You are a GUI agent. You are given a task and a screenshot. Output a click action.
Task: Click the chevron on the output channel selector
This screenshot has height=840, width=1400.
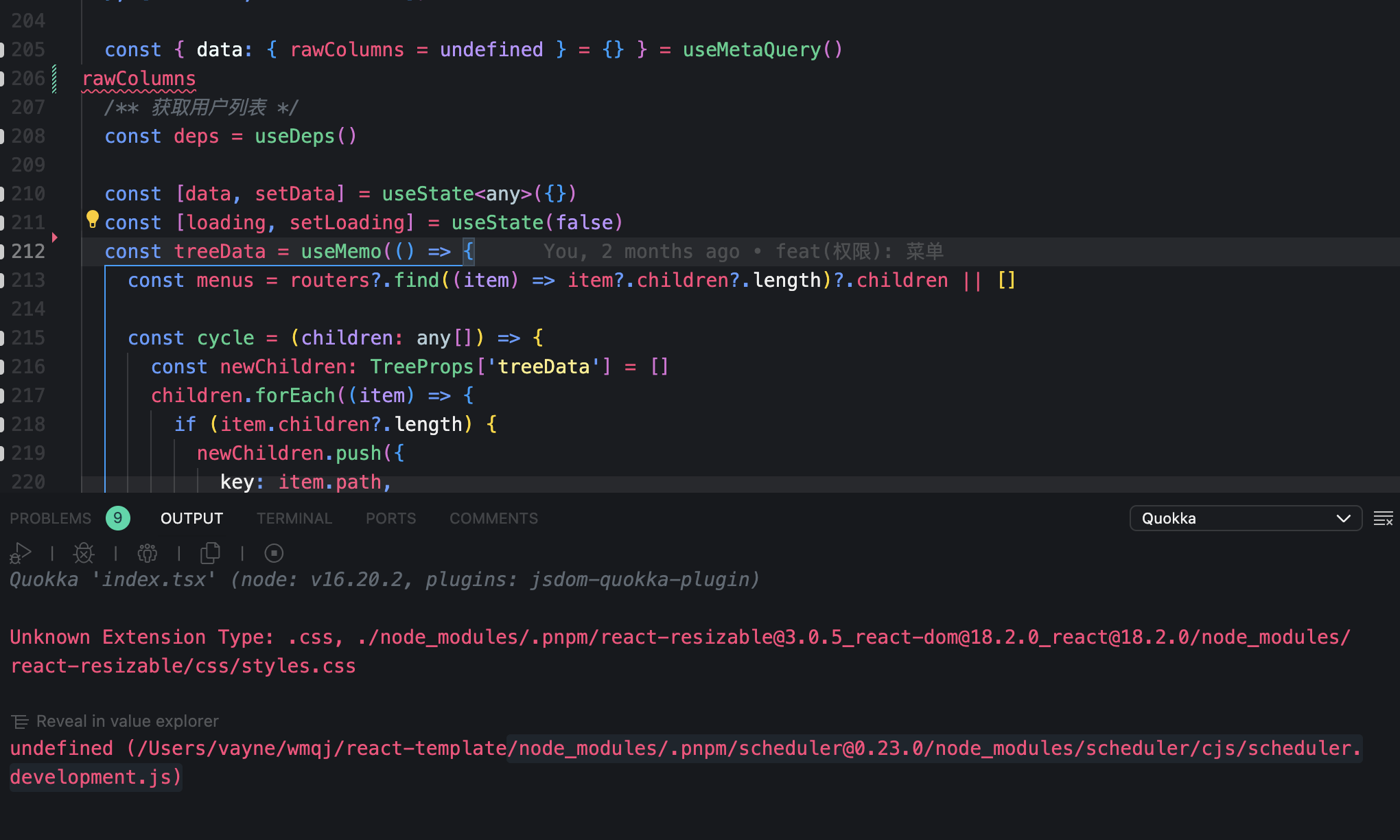click(1343, 518)
